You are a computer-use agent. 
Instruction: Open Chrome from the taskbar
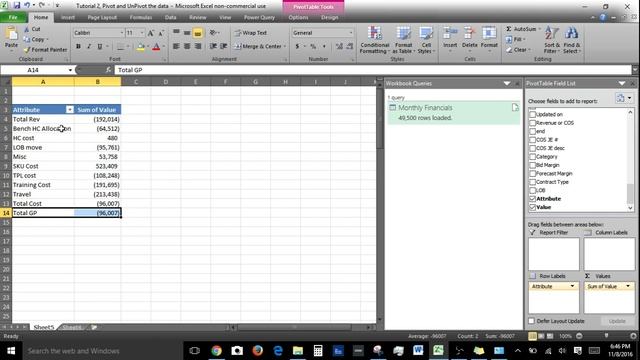[216, 351]
